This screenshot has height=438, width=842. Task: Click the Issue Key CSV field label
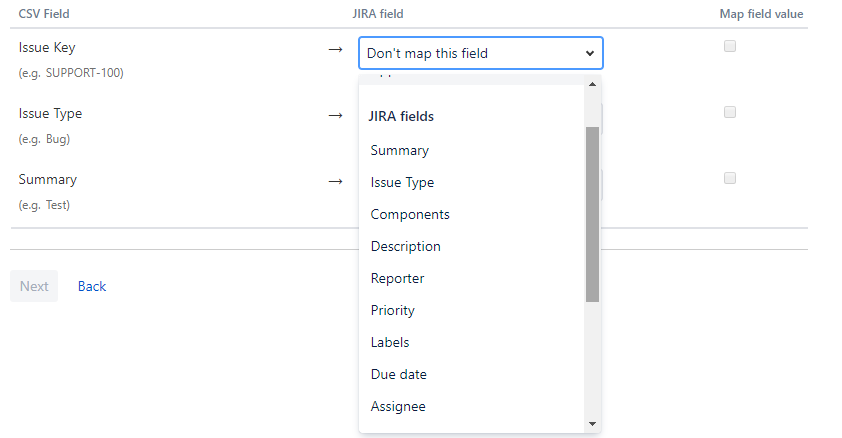coord(47,48)
